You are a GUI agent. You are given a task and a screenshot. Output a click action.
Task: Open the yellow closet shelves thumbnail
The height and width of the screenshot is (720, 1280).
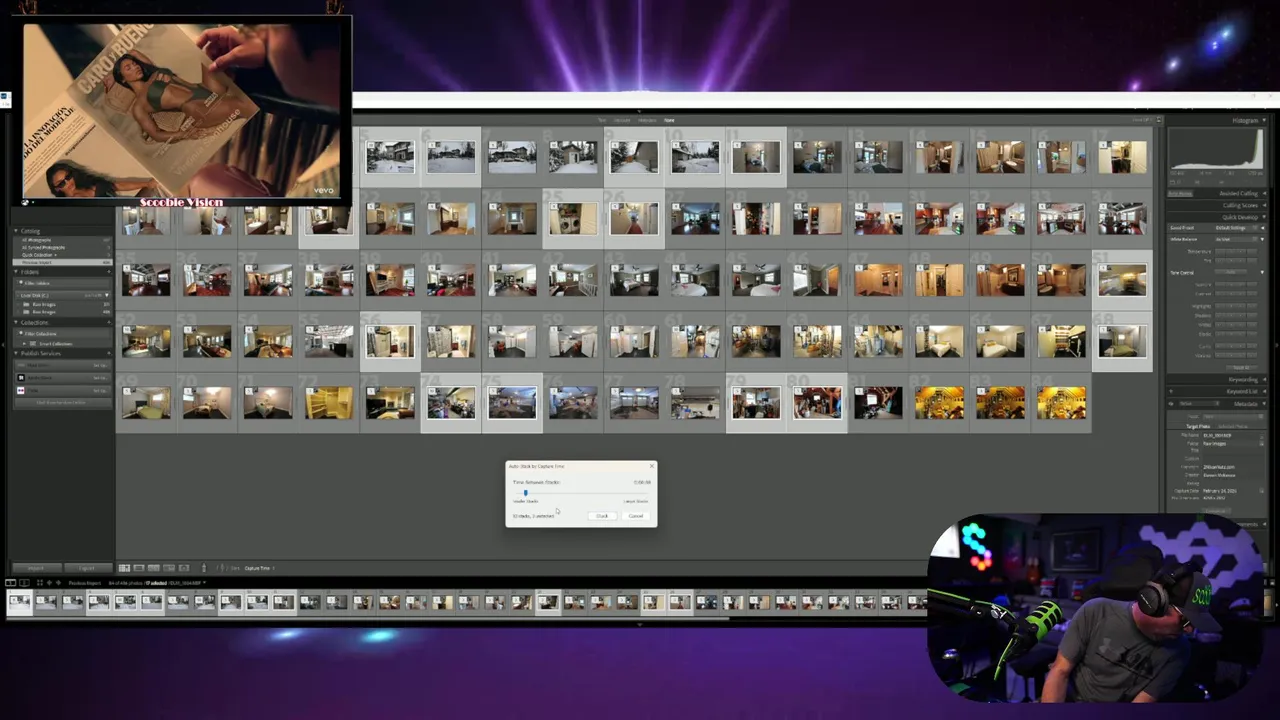[x=329, y=402]
